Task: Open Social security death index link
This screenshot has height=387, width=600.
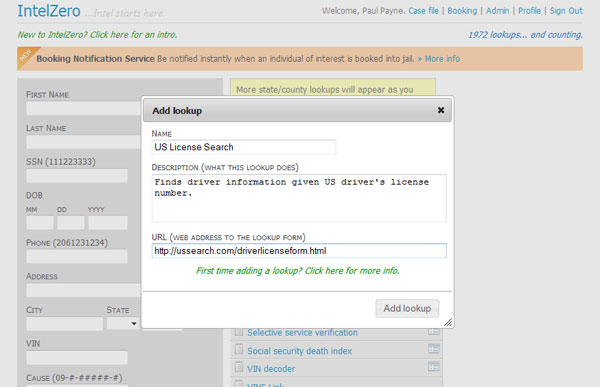Action: point(299,351)
